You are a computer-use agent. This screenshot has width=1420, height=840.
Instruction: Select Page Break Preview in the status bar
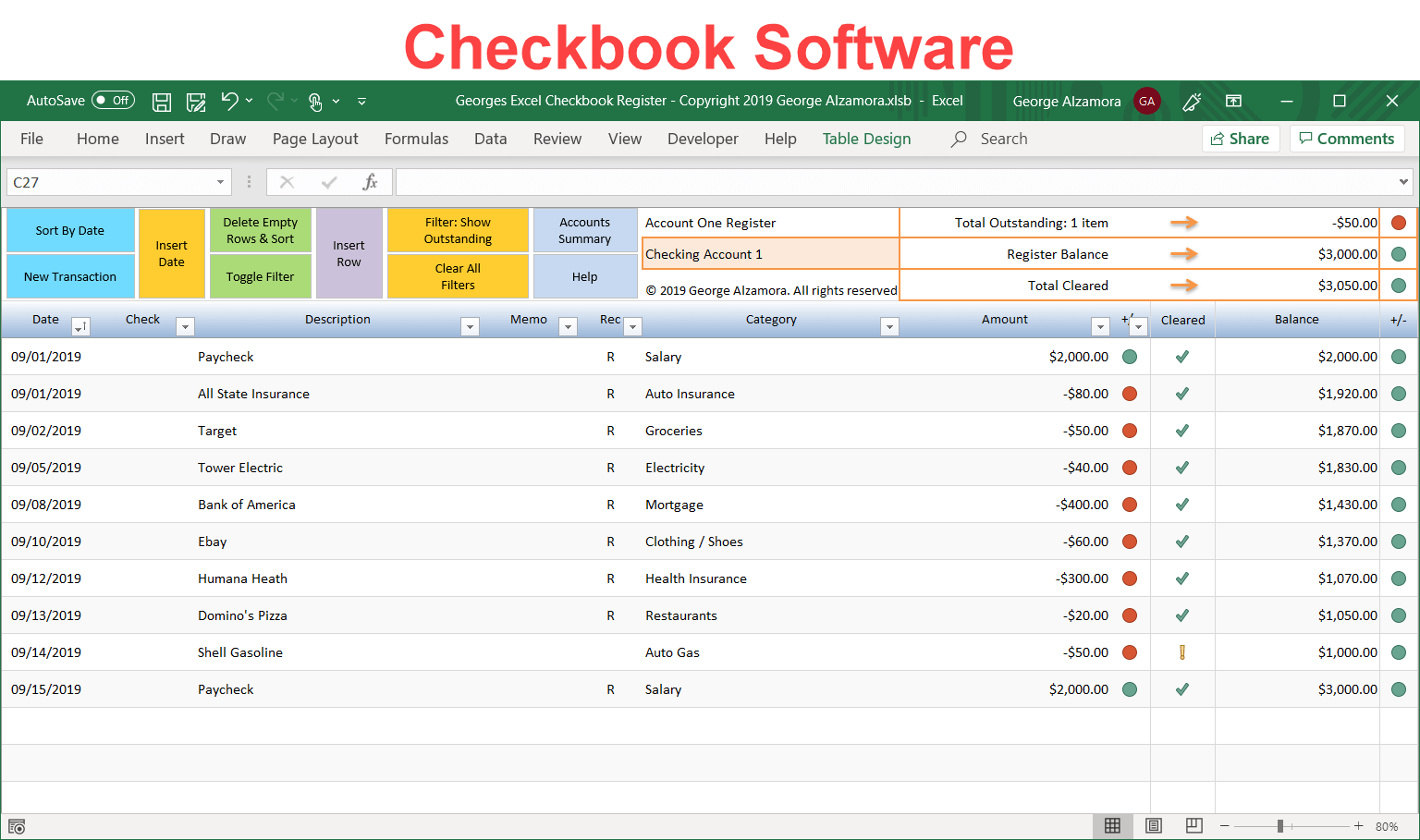[1194, 825]
